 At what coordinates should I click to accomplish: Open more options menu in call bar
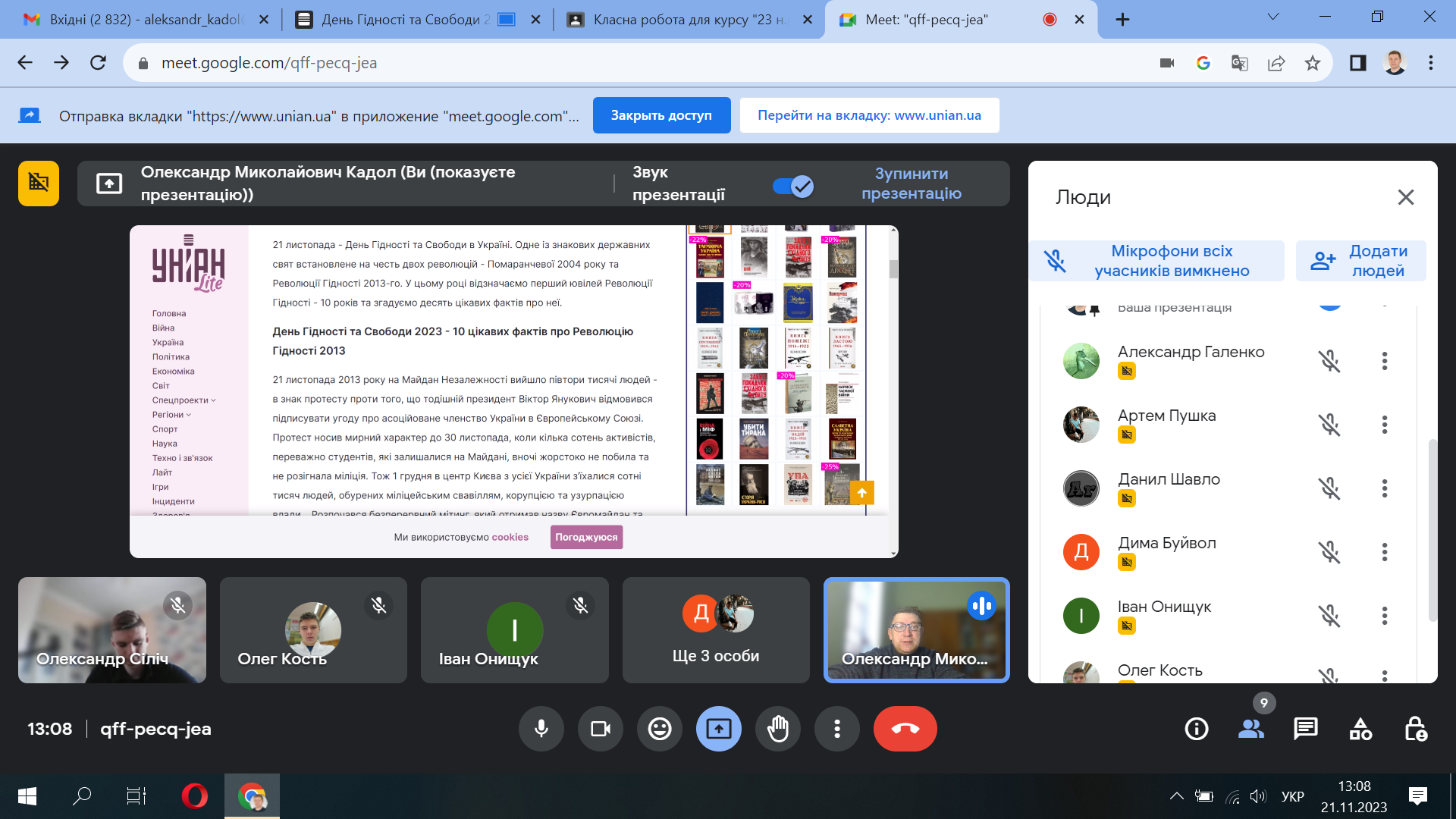(x=837, y=729)
